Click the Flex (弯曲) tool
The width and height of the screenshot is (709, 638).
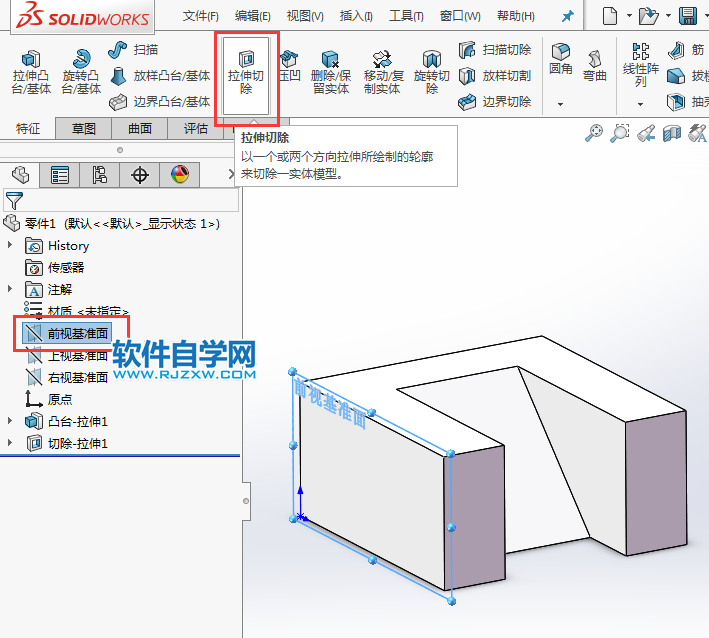595,66
